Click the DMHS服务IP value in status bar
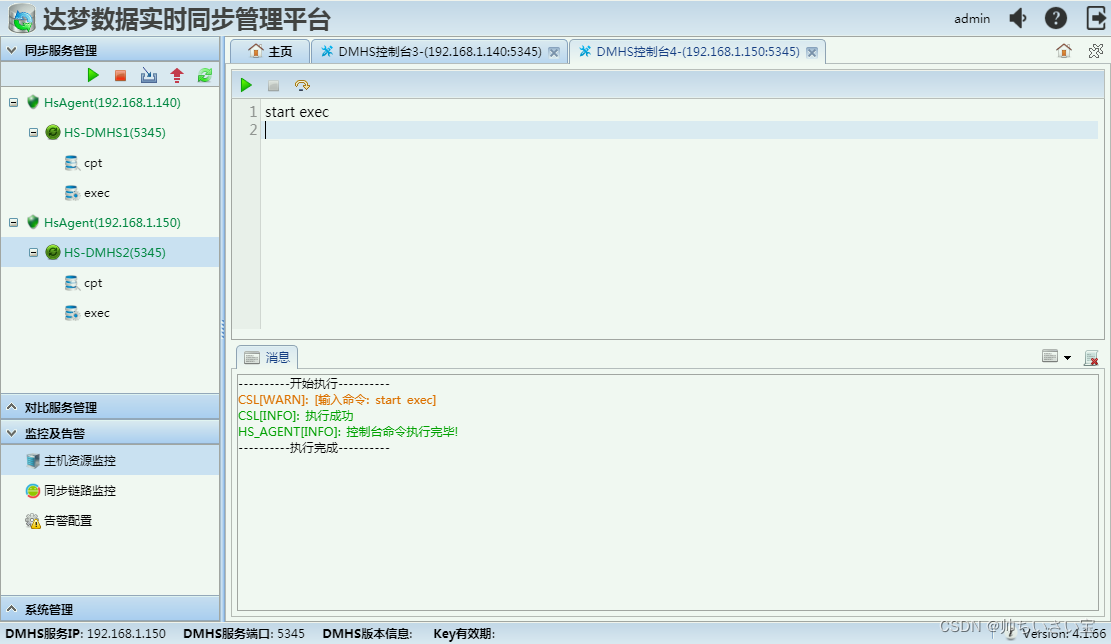Viewport: 1111px width, 644px height. (x=126, y=633)
